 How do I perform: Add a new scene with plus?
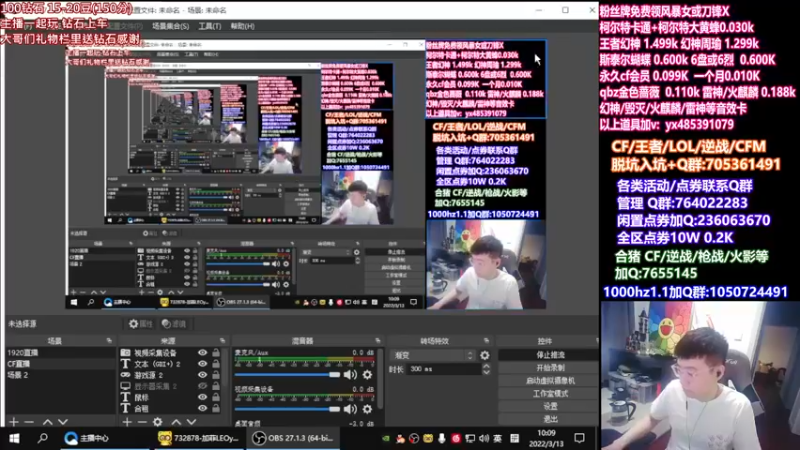(14, 422)
